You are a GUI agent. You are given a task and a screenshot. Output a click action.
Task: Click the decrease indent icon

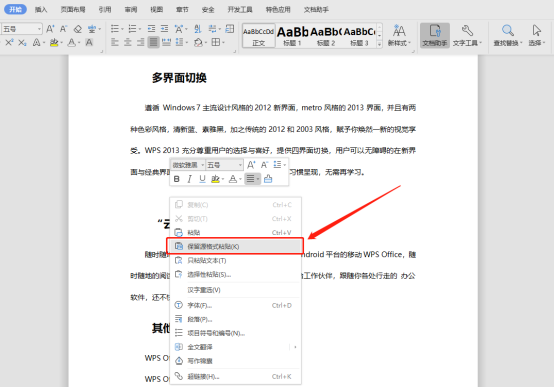(151, 29)
